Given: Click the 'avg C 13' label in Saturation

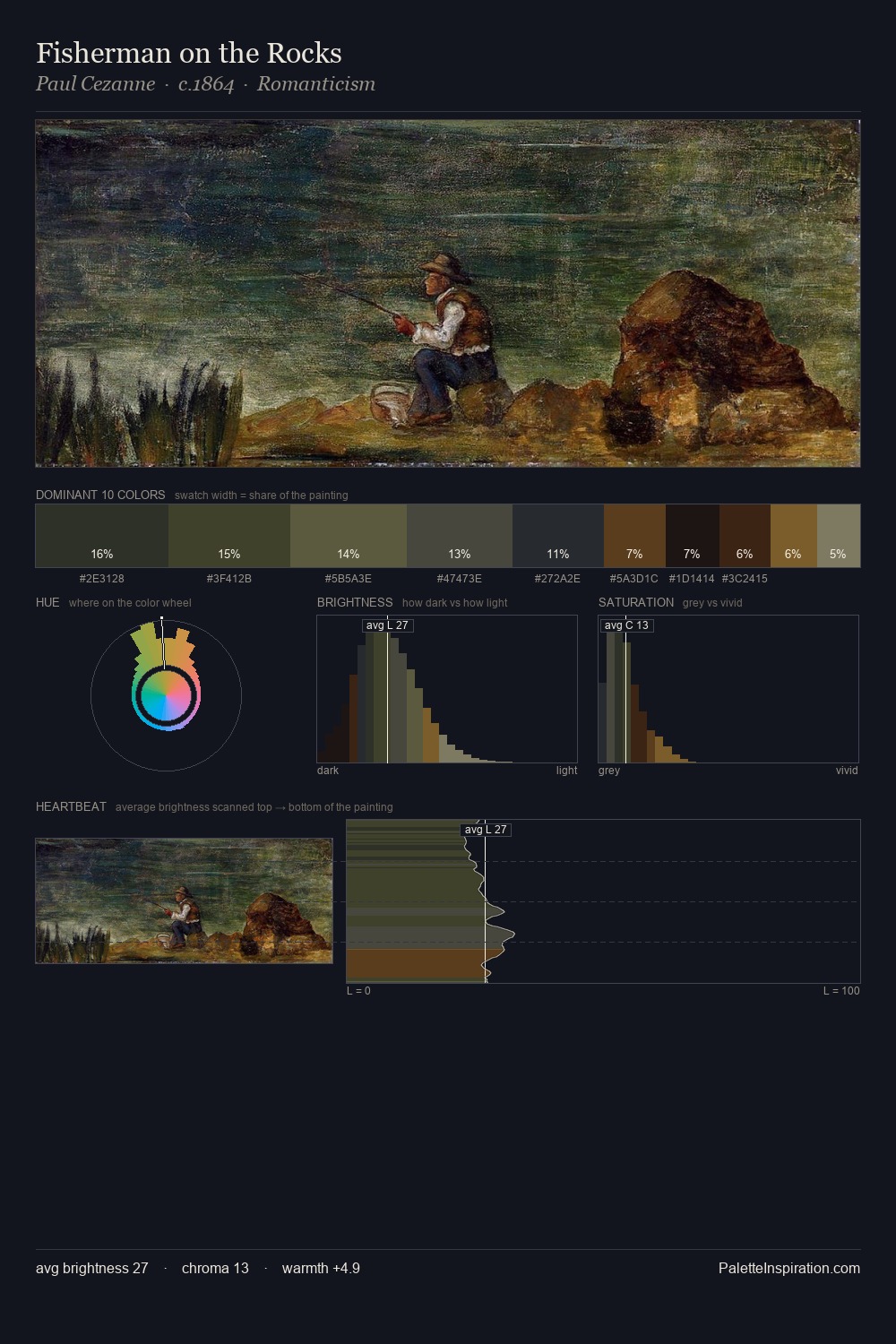Looking at the screenshot, I should (626, 625).
